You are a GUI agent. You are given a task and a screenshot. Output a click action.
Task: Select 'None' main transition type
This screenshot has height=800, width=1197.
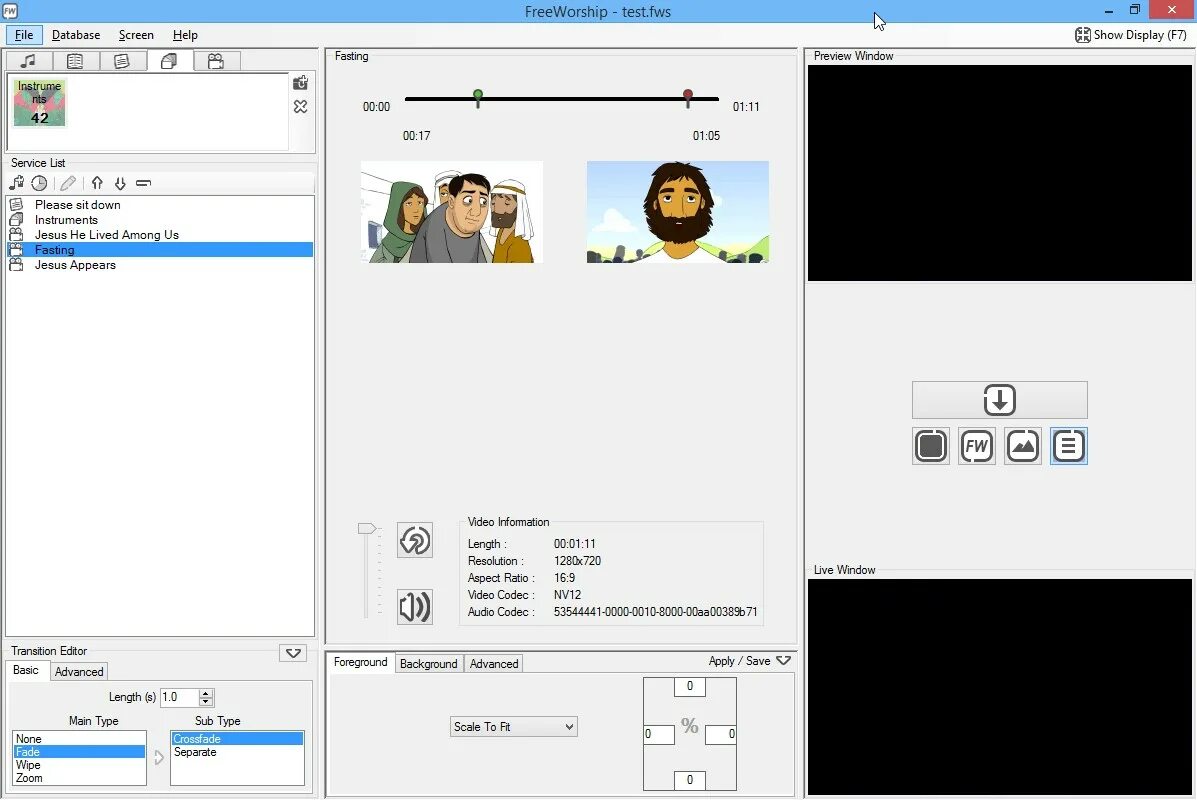point(79,739)
